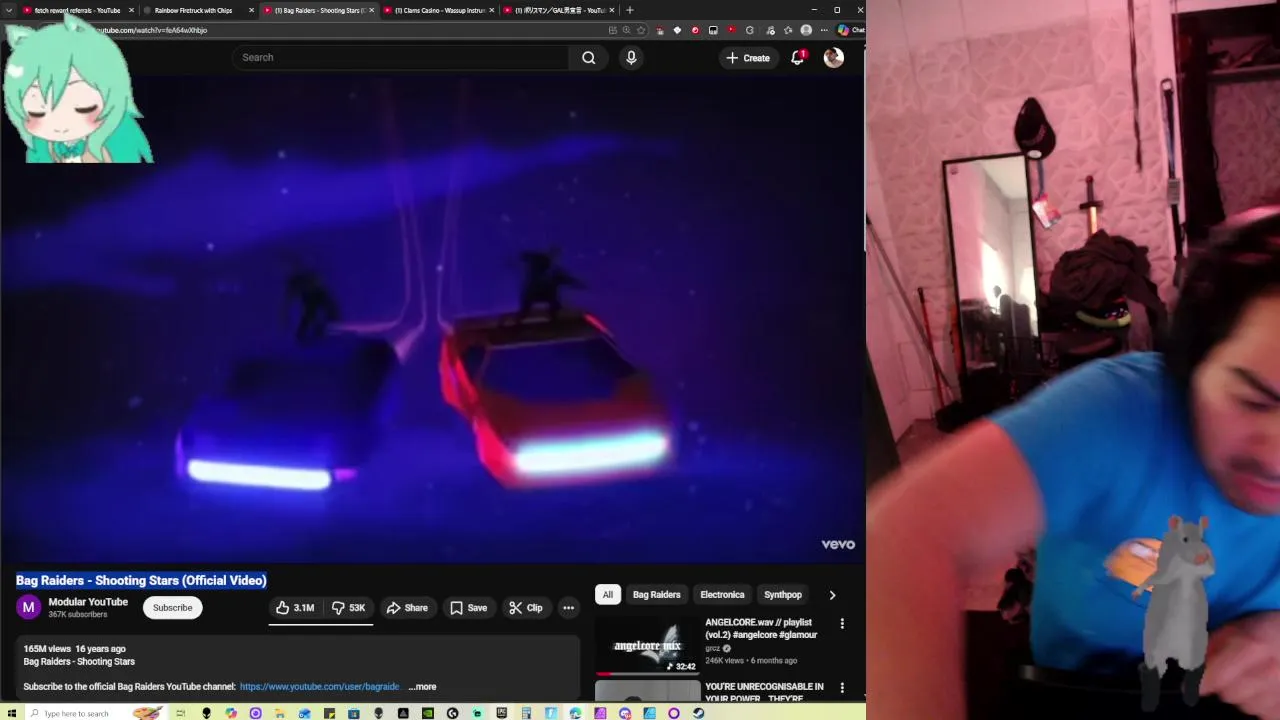The height and width of the screenshot is (720, 1280).
Task: Focus the YouTube search field
Action: click(x=400, y=57)
